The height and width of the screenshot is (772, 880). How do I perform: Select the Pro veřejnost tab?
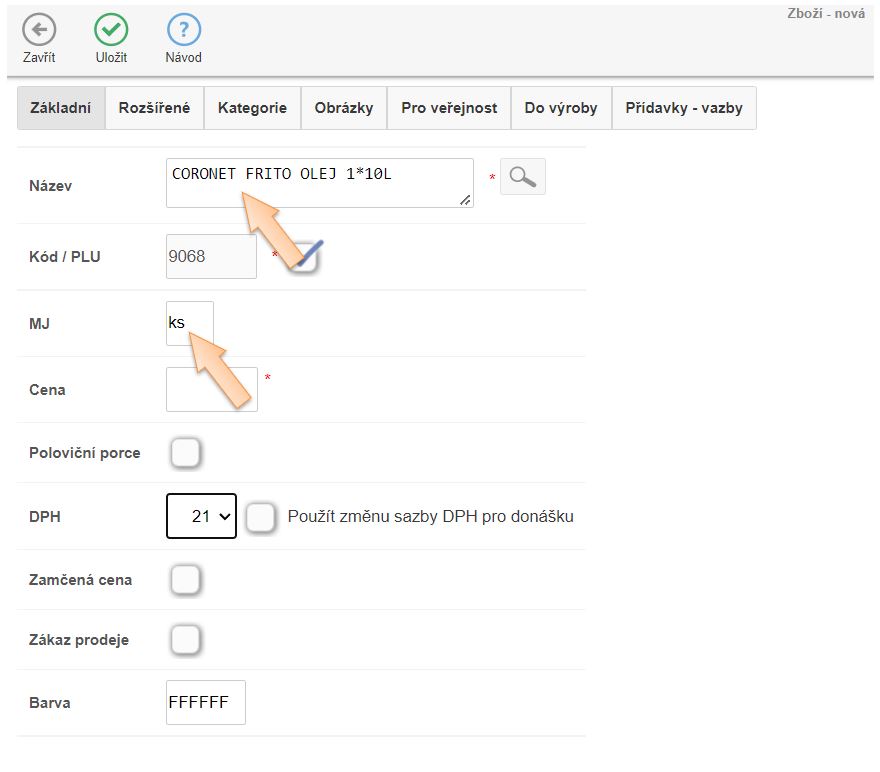coord(449,108)
